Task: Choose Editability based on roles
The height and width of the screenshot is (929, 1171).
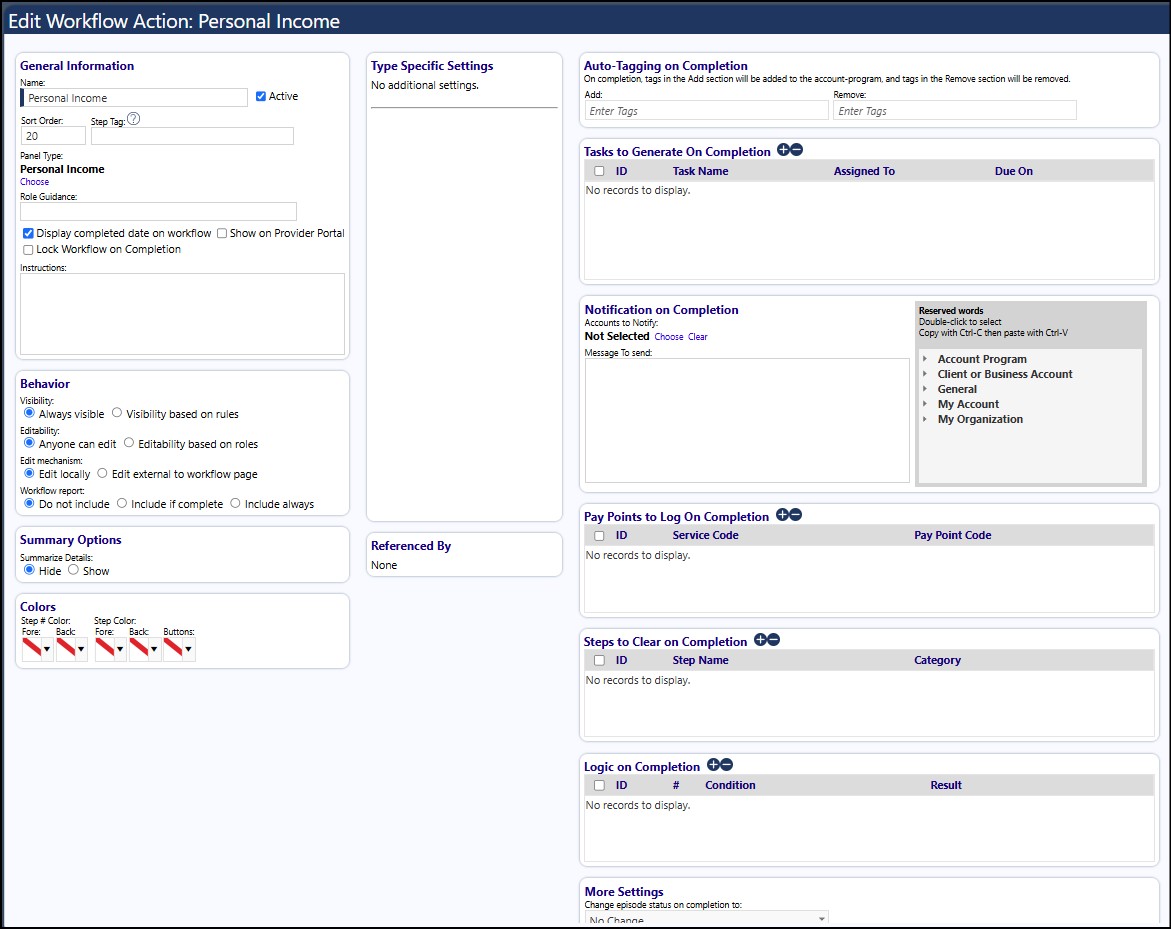Action: point(128,443)
